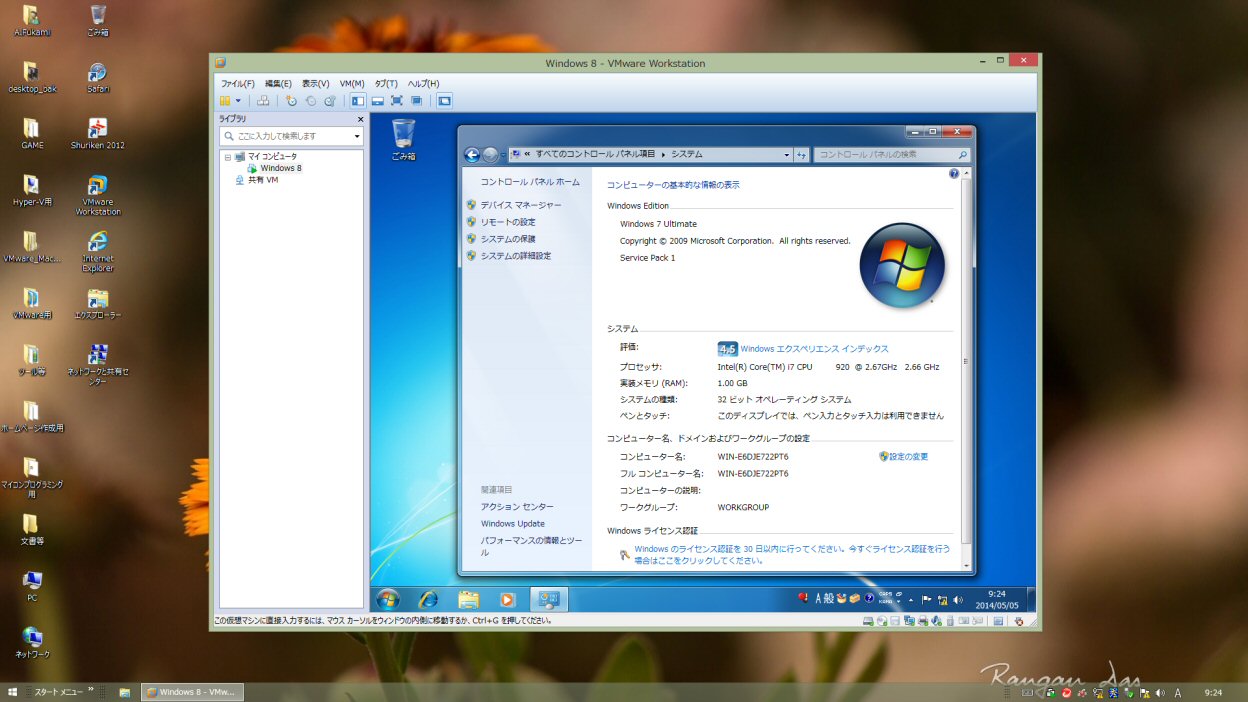Click the コントロール パネルの検索 search box
The width and height of the screenshot is (1248, 702).
[892, 155]
